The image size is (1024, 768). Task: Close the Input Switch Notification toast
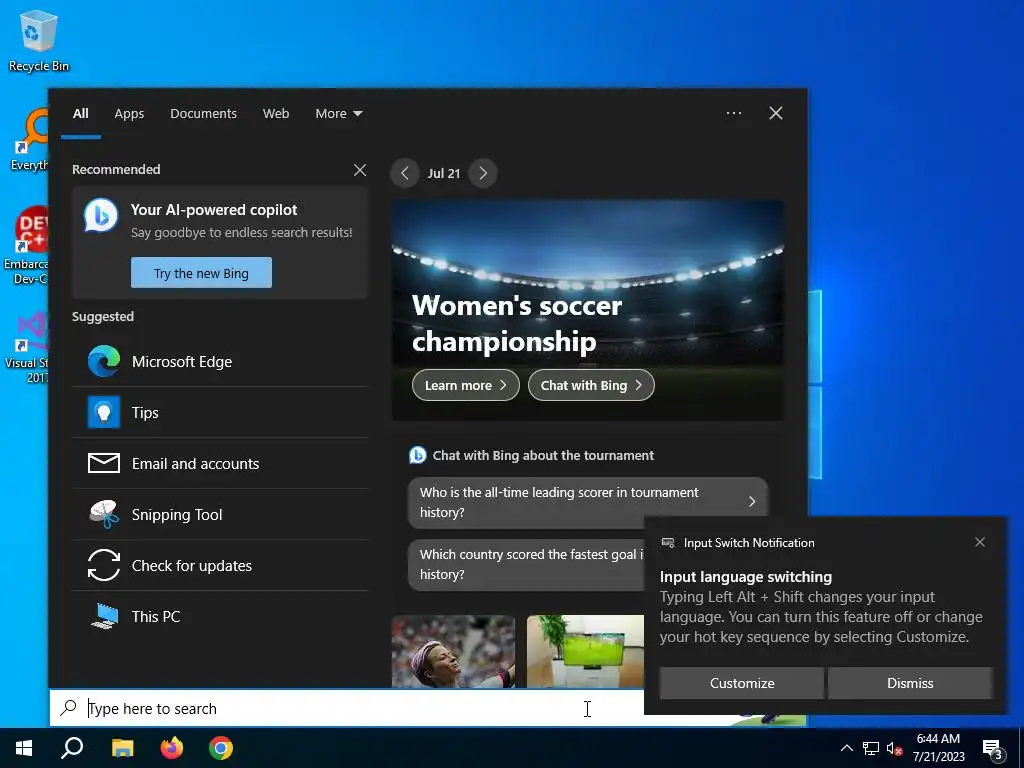[x=980, y=542]
